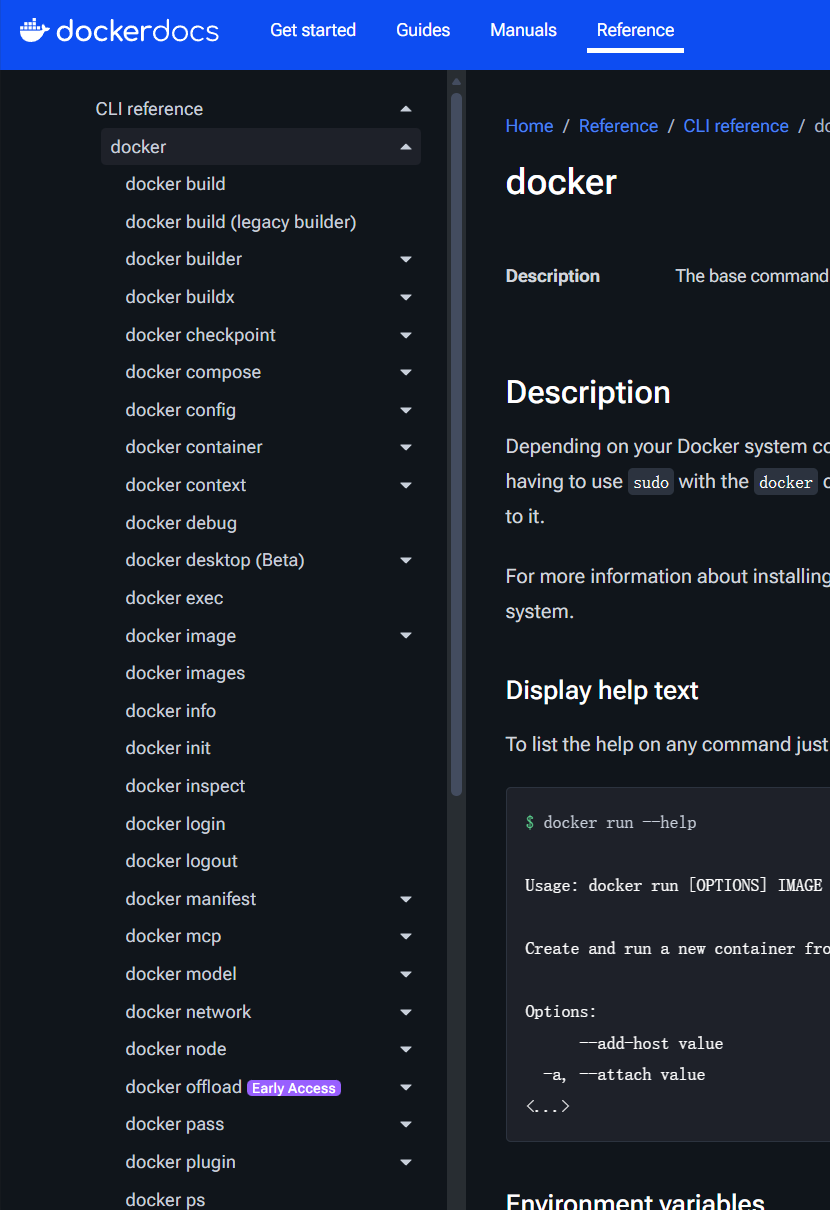
Task: Expand the docker pass submenu arrow
Action: click(406, 1124)
